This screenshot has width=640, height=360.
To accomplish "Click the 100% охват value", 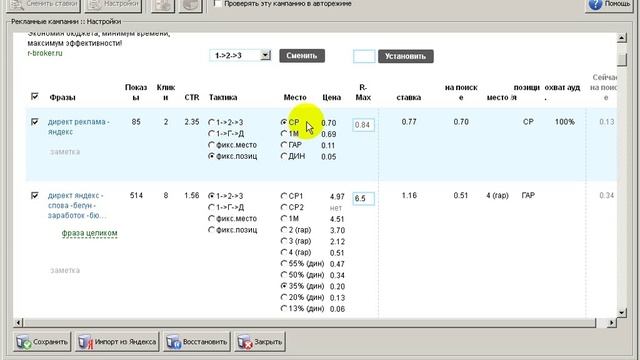I will (565, 122).
